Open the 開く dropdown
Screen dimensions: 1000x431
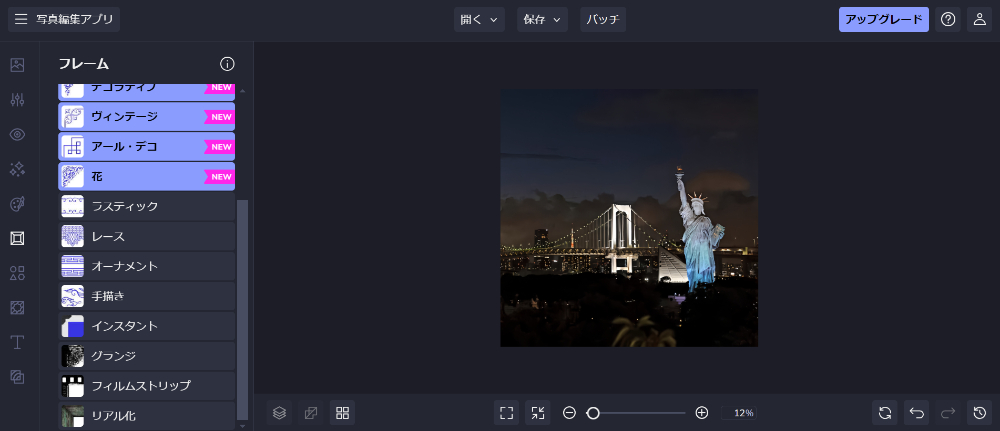point(479,20)
